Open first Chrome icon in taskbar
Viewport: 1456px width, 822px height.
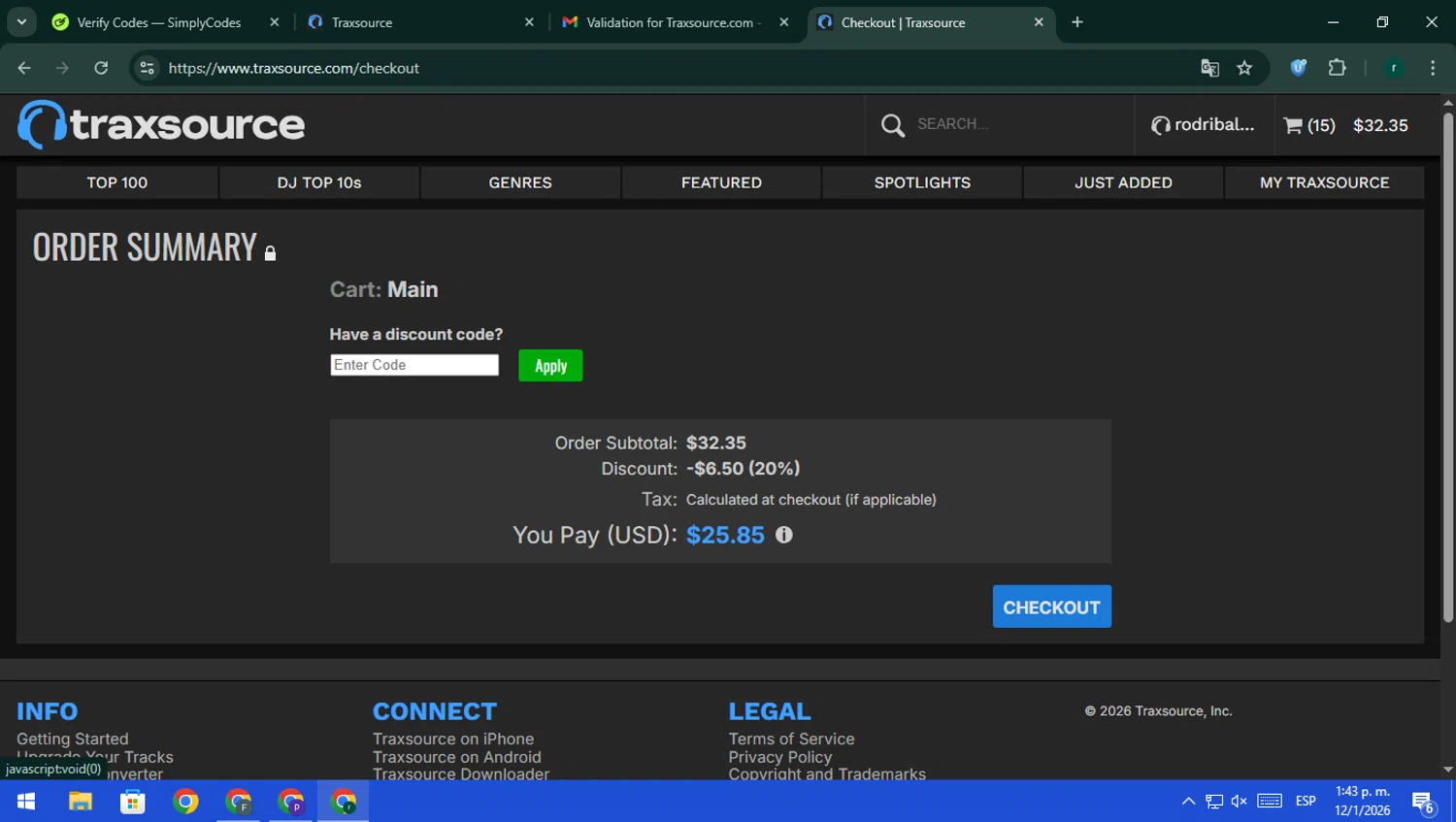point(185,802)
